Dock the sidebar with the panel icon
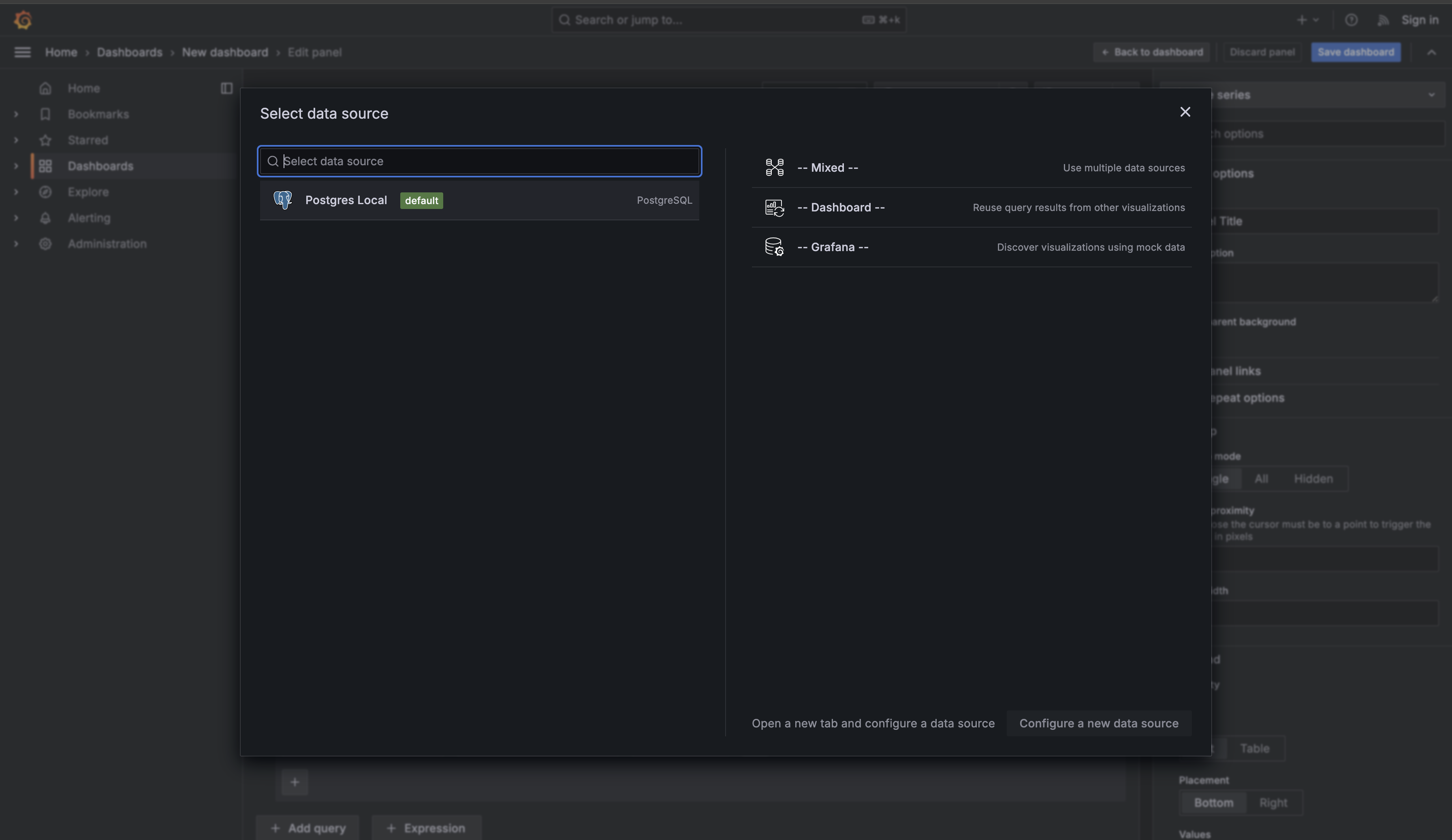 [x=226, y=88]
